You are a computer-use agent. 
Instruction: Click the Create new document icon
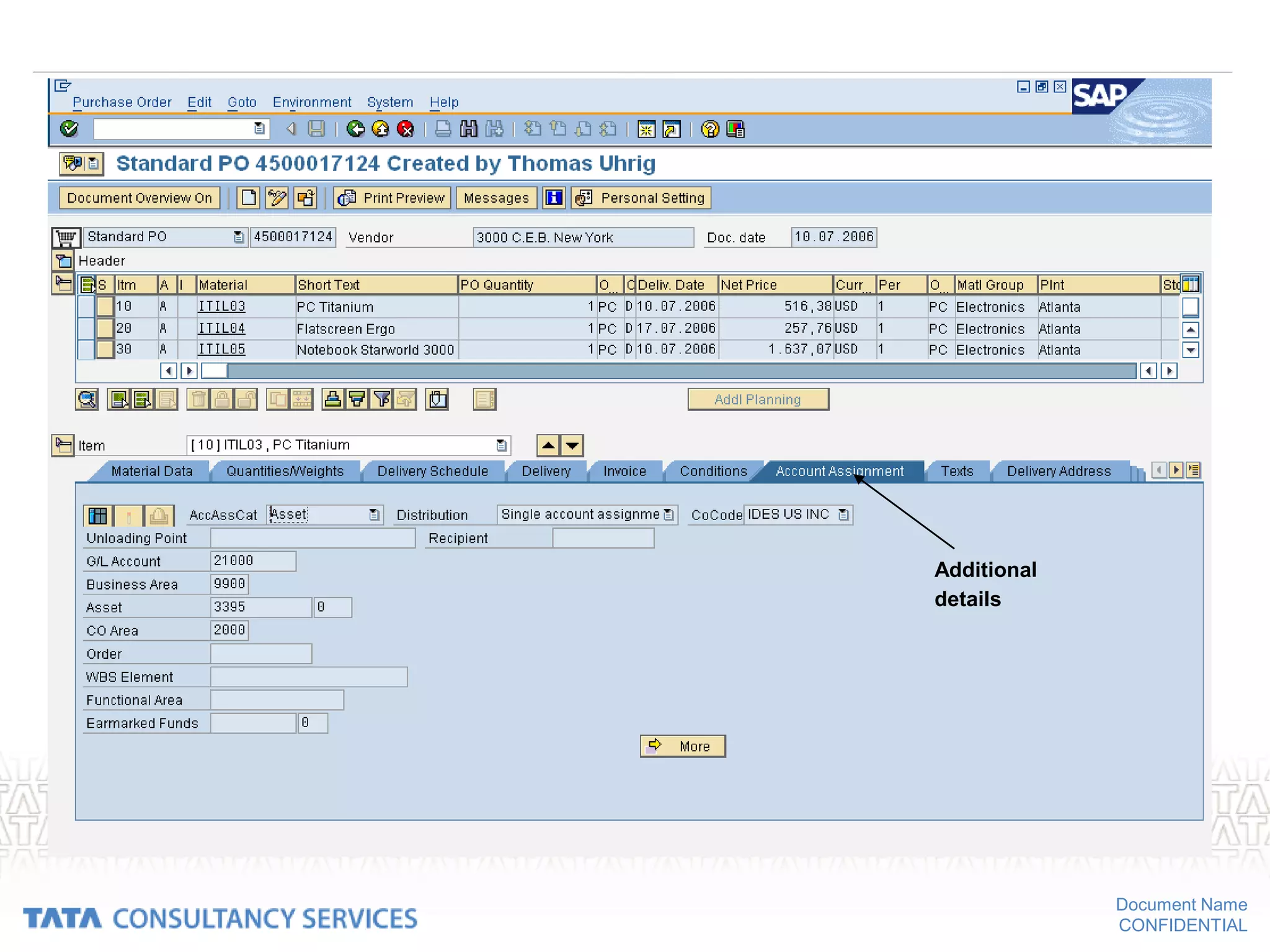click(x=248, y=198)
